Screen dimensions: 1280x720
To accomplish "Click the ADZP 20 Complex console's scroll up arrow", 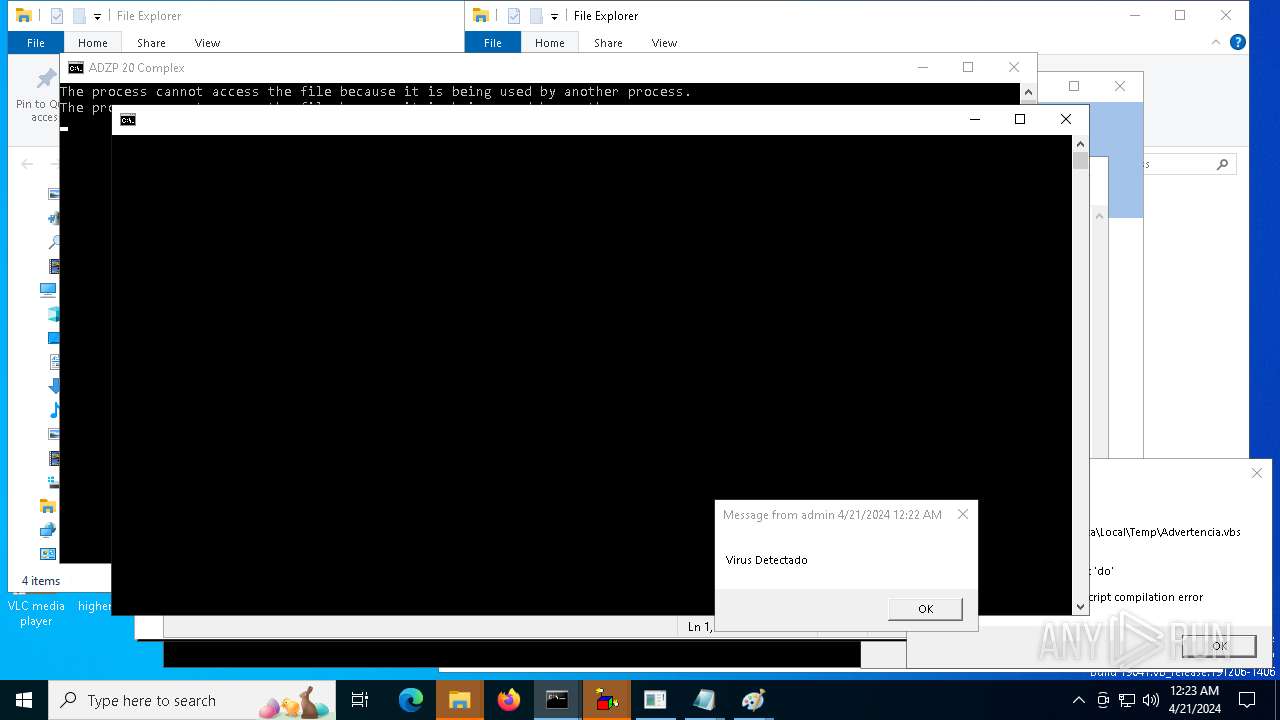I will [1028, 92].
